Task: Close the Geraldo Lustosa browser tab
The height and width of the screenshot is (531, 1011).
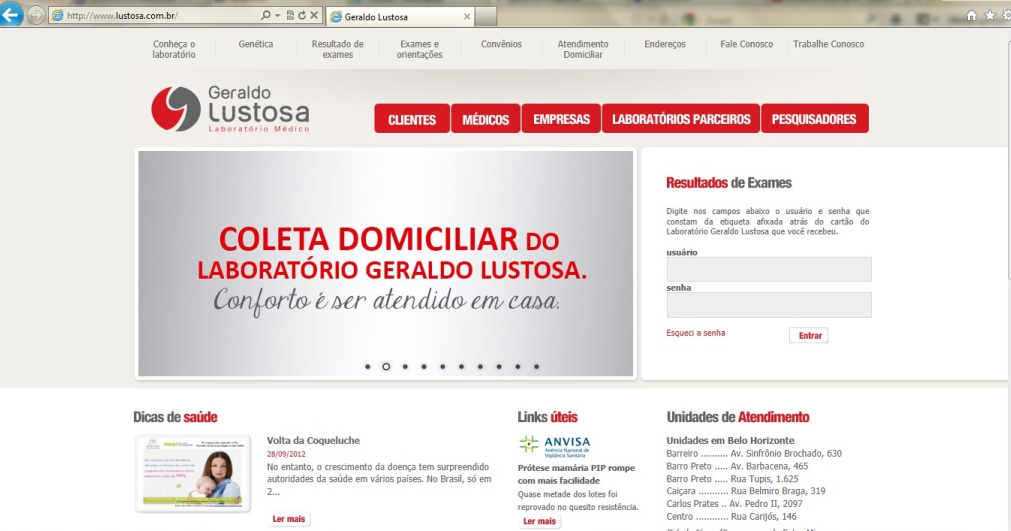Action: (x=467, y=17)
